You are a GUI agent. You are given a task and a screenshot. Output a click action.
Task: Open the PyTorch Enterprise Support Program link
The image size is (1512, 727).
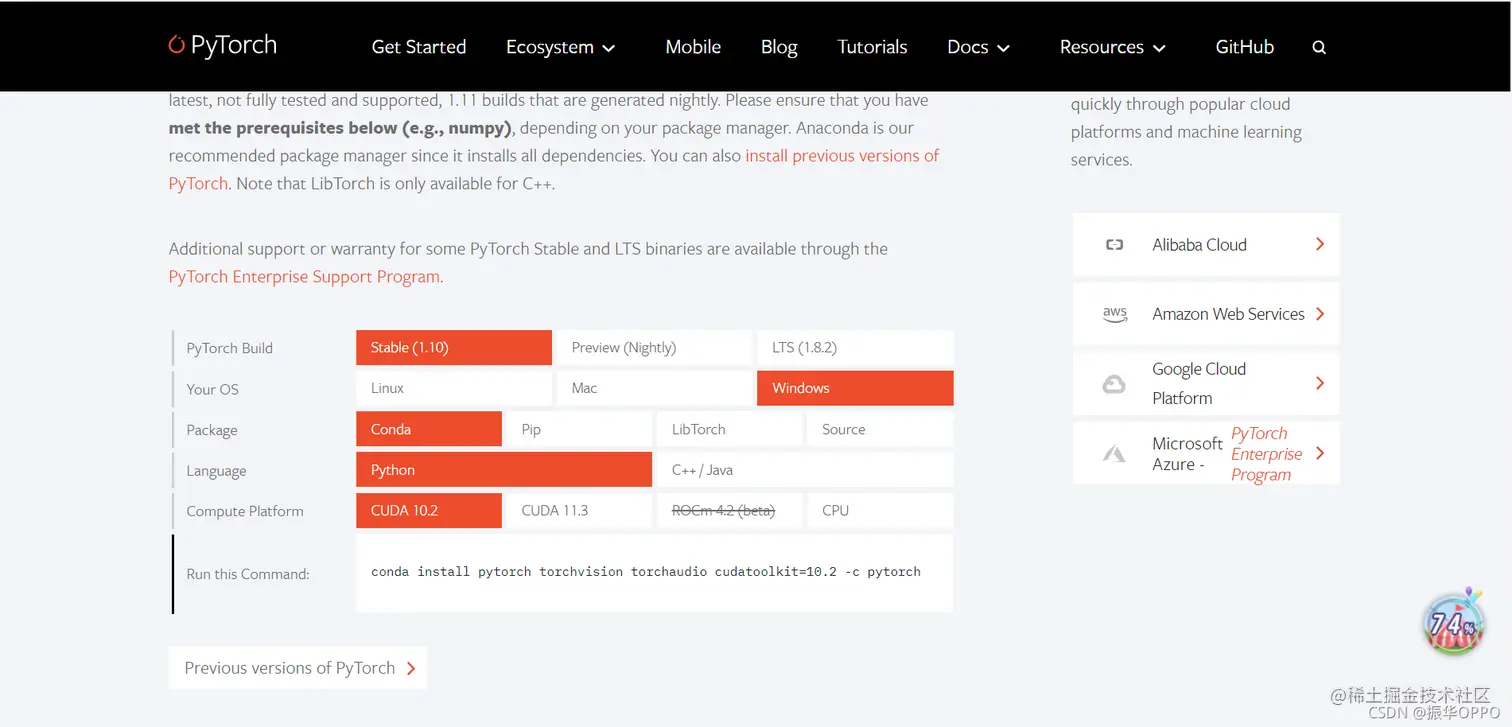304,277
